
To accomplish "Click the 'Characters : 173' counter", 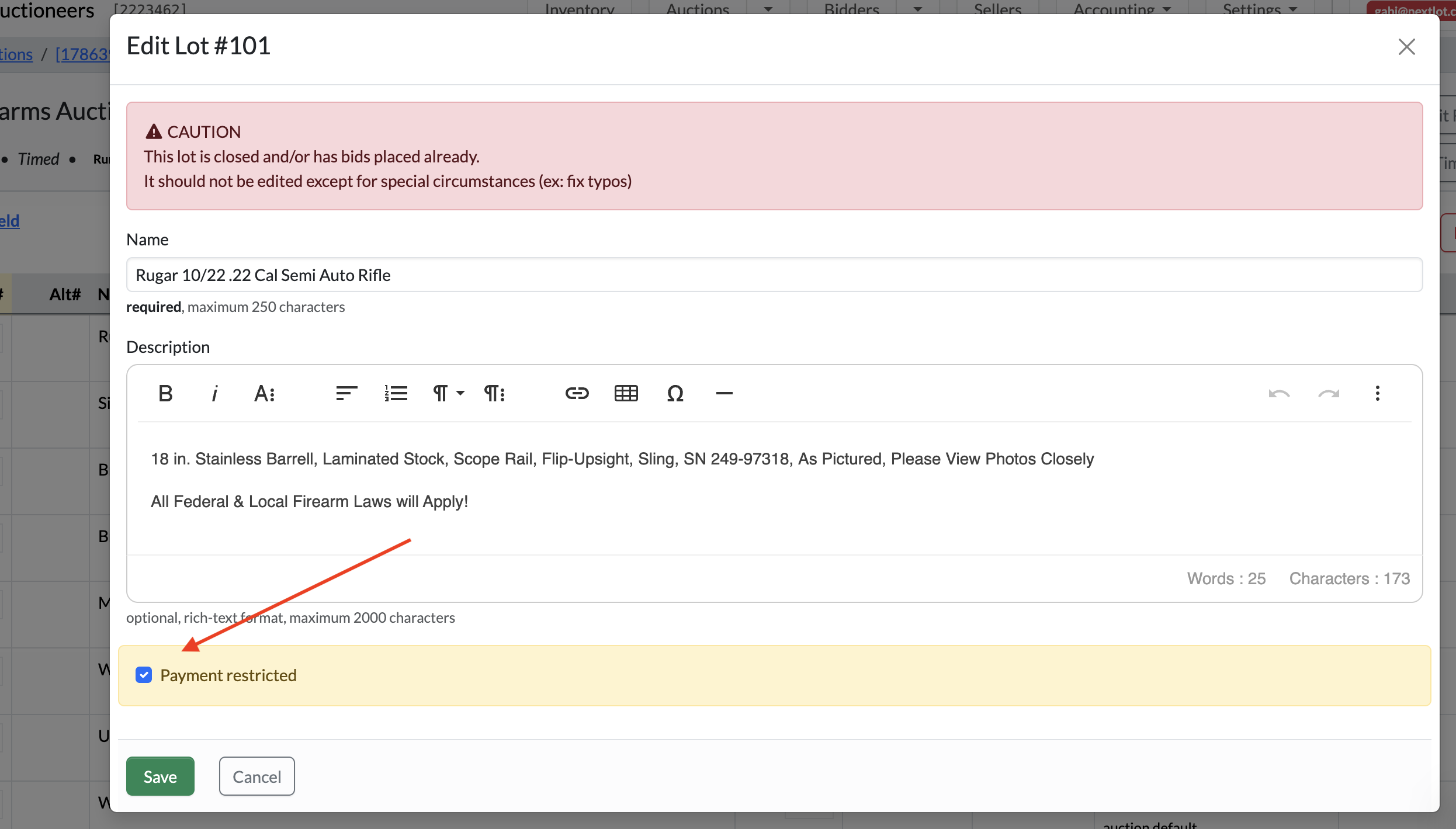I will tap(1349, 578).
